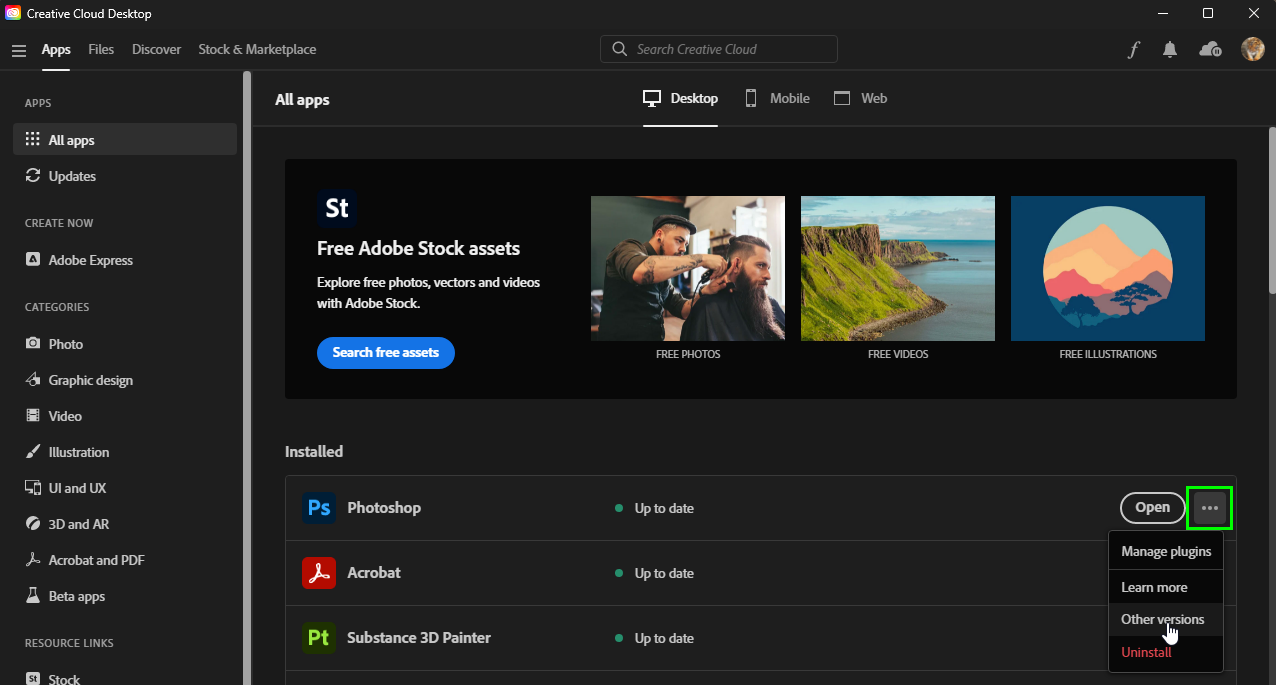The image size is (1276, 685).
Task: Select the Video category in sidebar
Action: [64, 415]
